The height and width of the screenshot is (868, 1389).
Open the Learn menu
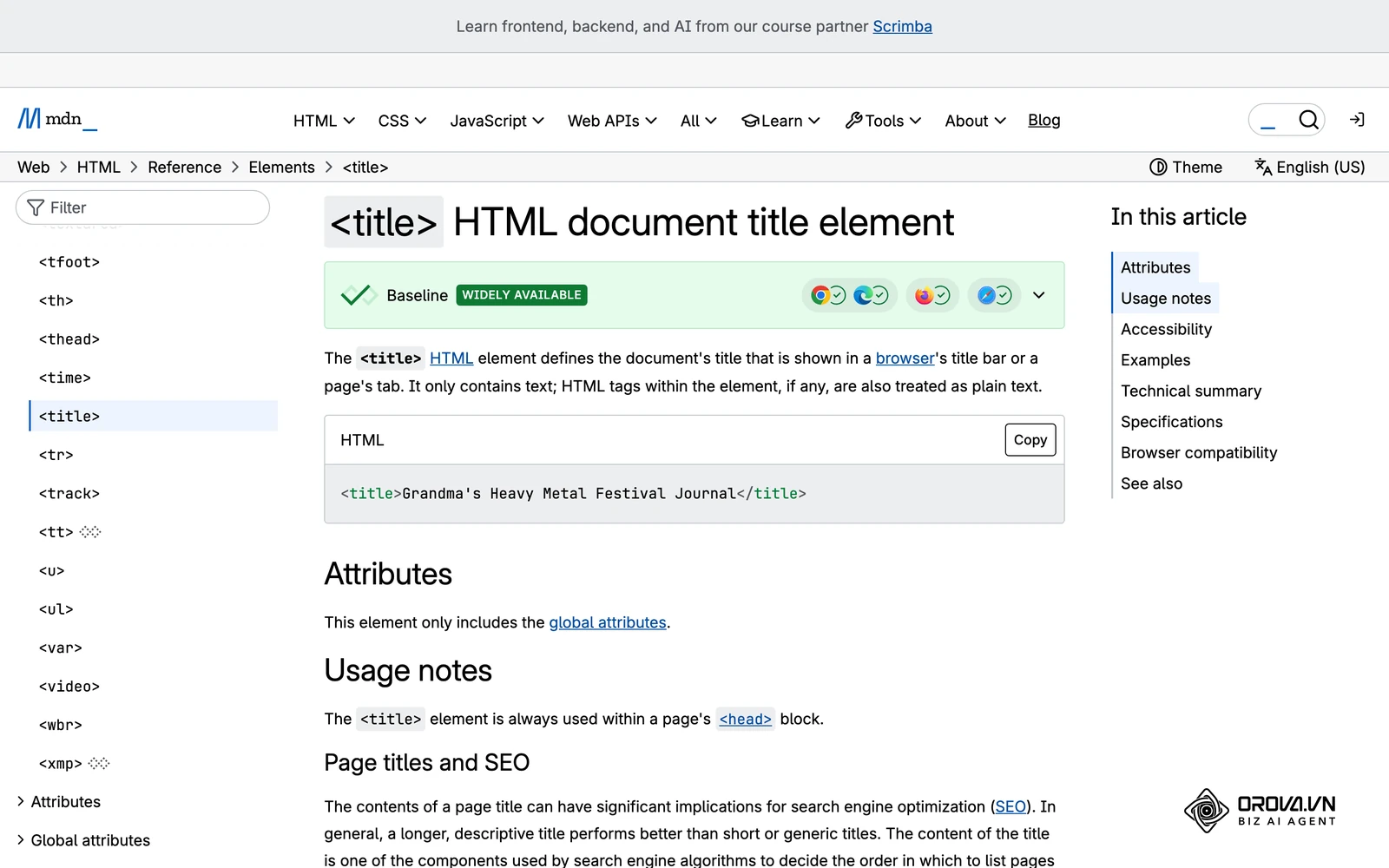tap(780, 121)
